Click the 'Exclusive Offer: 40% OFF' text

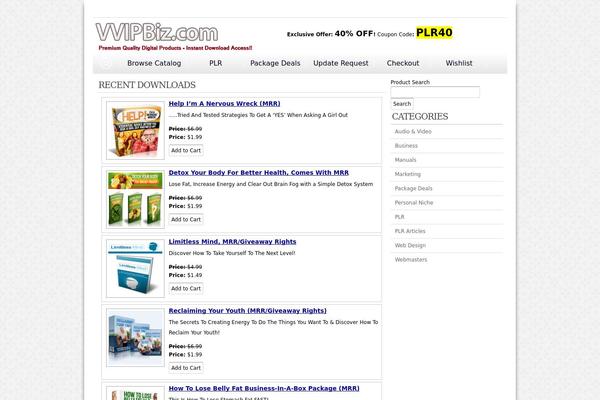(x=331, y=34)
